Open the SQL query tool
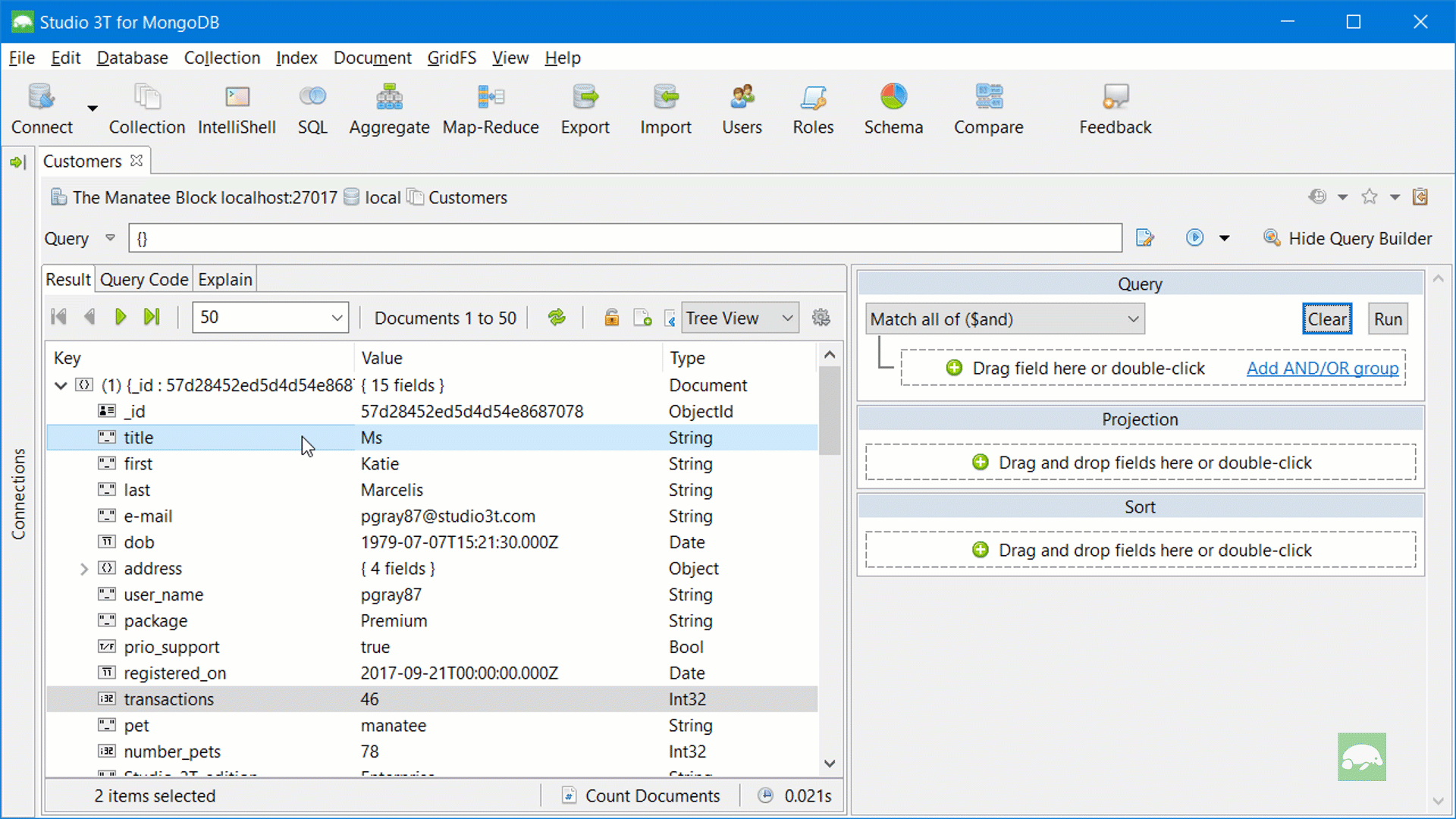The image size is (1456, 819). (x=312, y=97)
